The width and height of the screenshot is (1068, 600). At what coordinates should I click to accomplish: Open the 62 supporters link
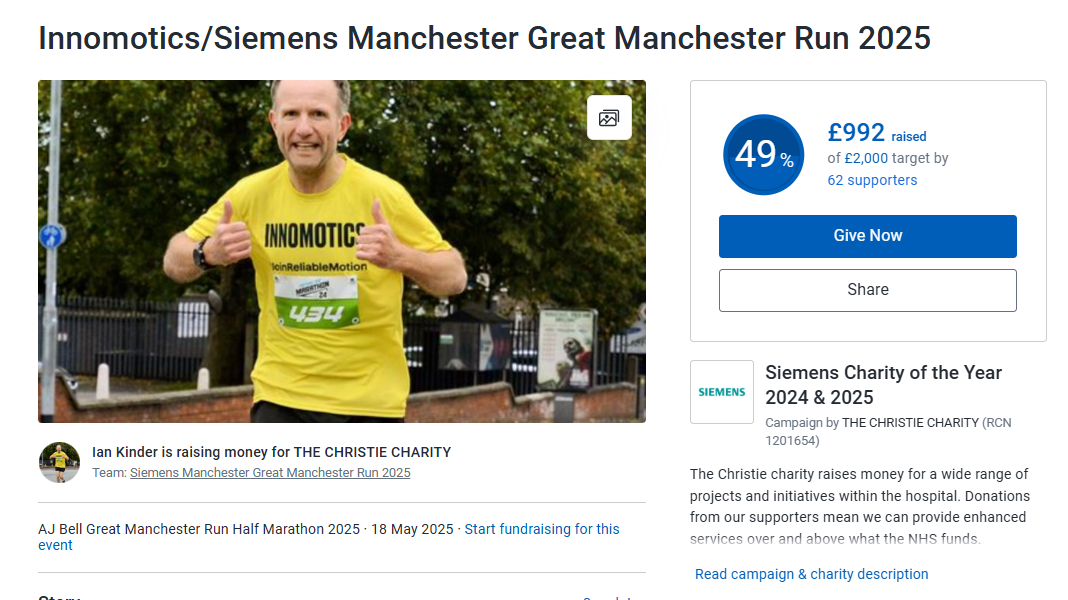[872, 180]
